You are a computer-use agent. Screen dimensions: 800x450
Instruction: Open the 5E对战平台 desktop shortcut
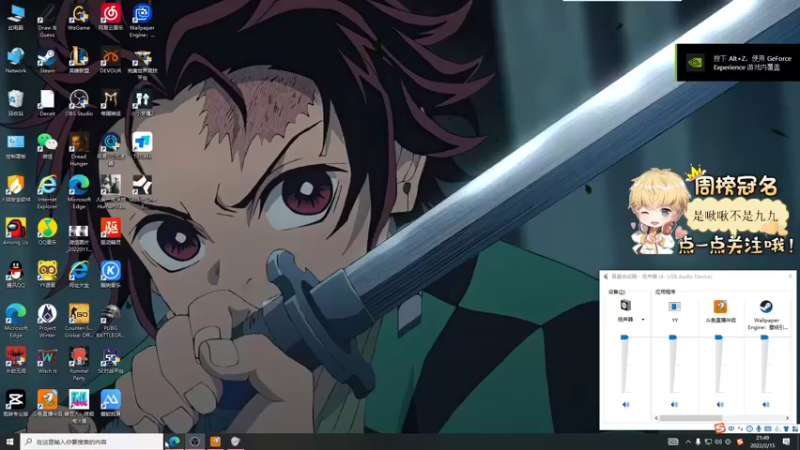(x=110, y=361)
